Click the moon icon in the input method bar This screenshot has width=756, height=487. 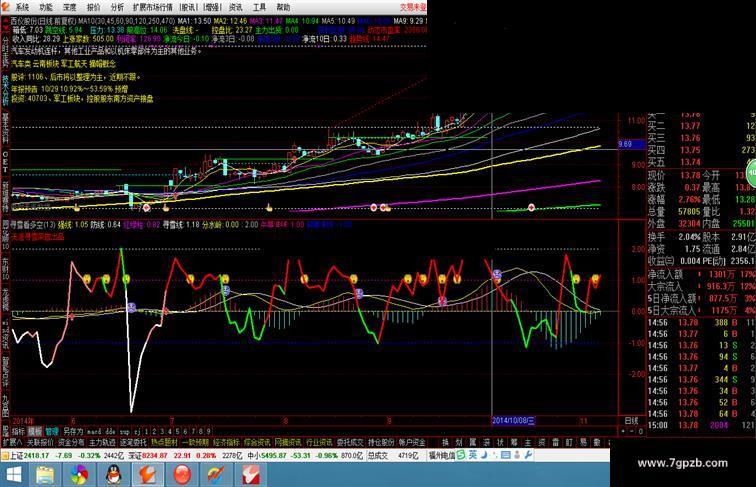point(484,455)
